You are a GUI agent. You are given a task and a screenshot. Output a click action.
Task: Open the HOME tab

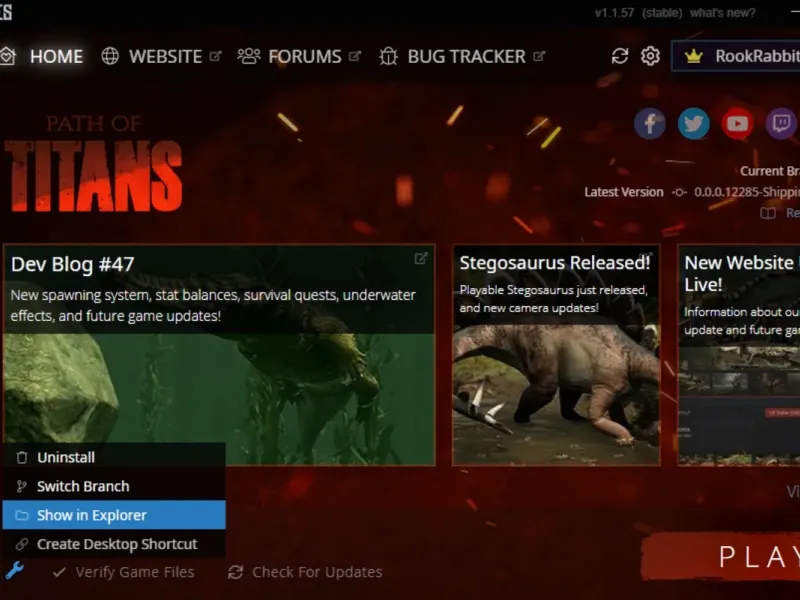56,56
